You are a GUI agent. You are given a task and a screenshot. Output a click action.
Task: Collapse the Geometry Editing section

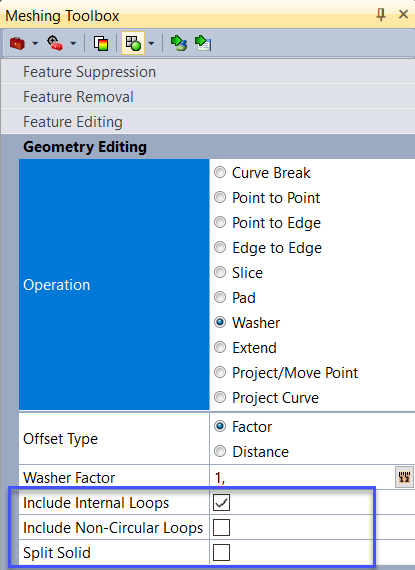pyautogui.click(x=208, y=146)
